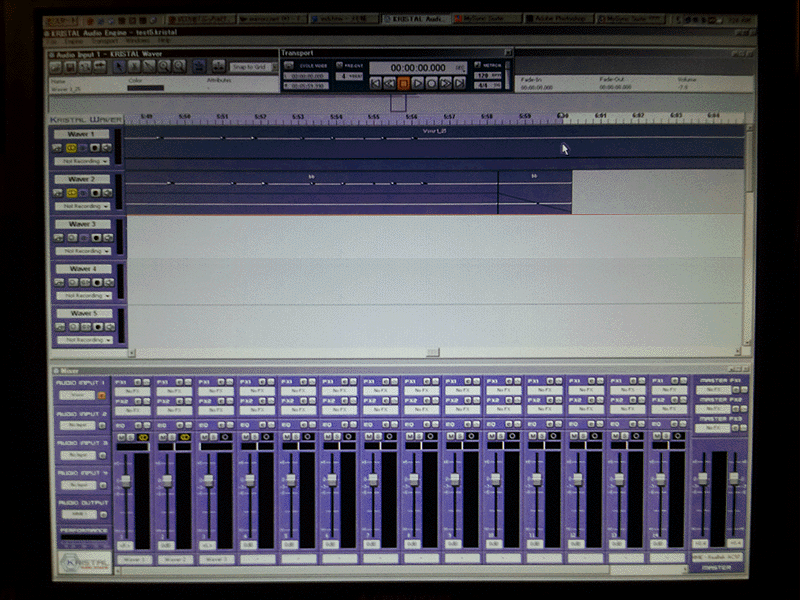Viewport: 800px width, 600px height.
Task: Click the Waver 5 track name label
Action: point(82,314)
